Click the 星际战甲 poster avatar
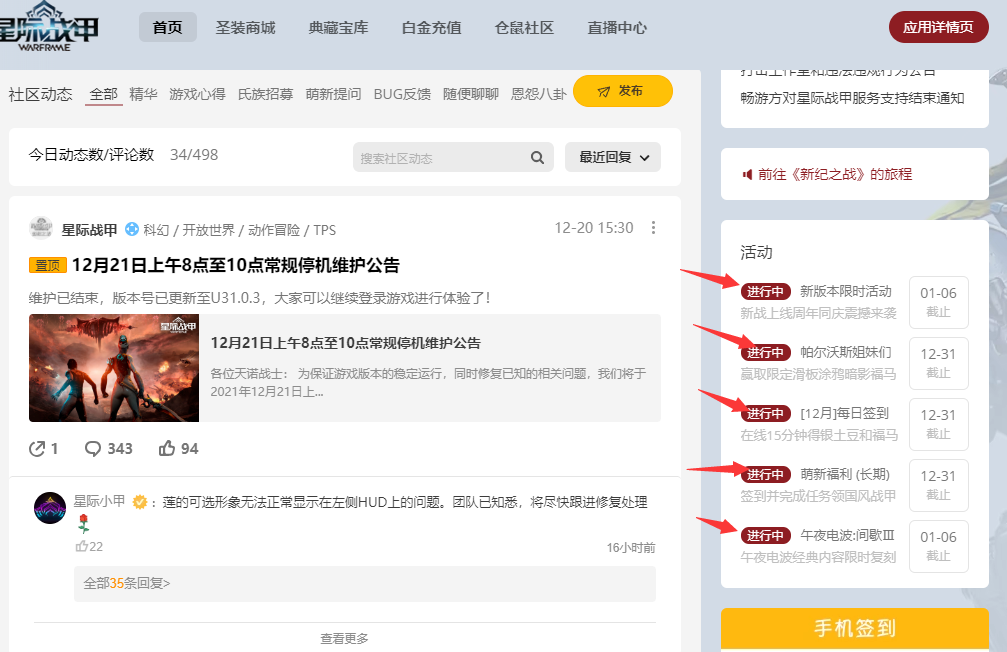 [41, 229]
